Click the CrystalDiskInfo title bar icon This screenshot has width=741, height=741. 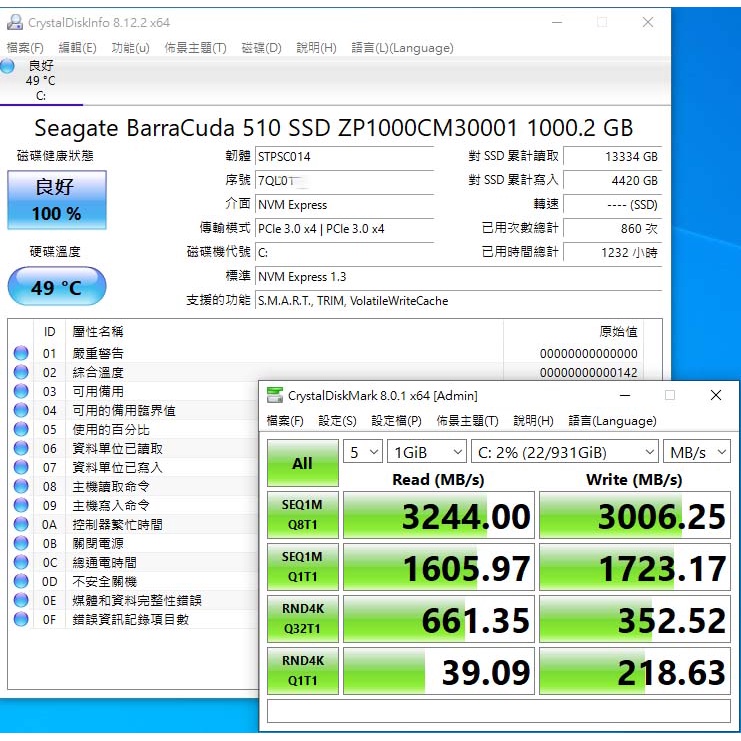[x=15, y=22]
